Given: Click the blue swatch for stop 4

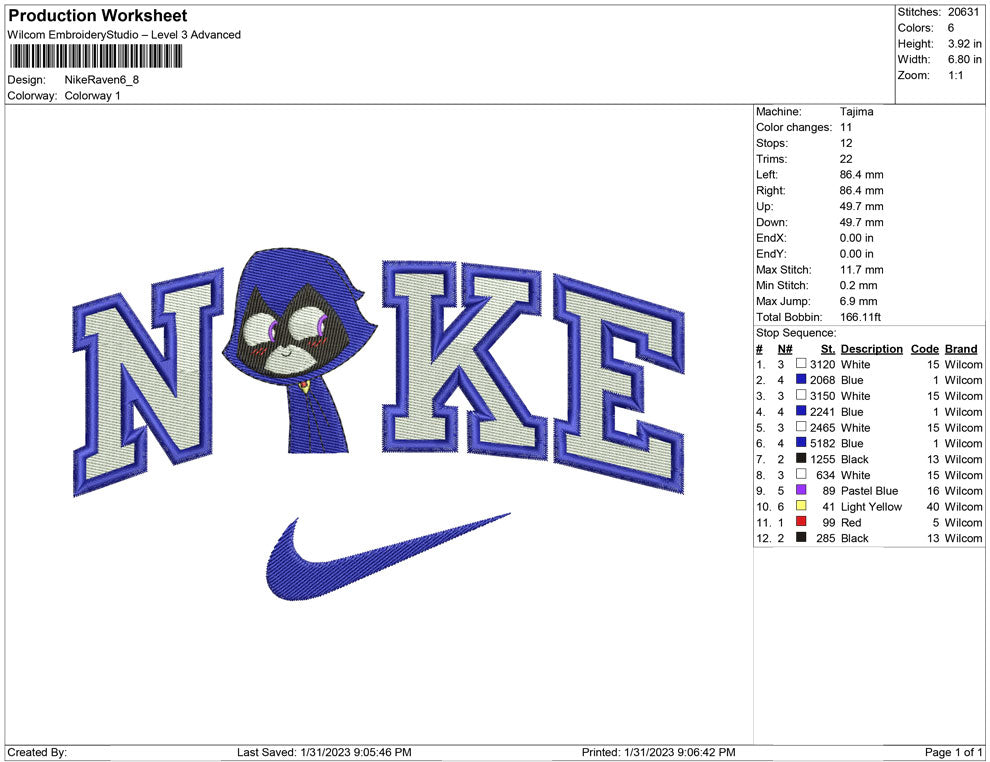Looking at the screenshot, I should tap(801, 411).
